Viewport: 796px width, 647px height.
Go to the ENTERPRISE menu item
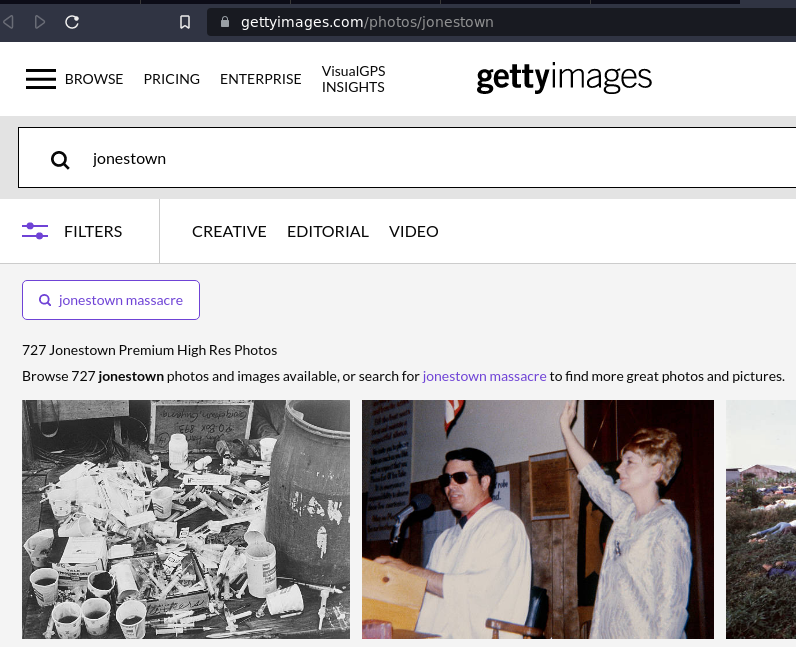(x=260, y=79)
